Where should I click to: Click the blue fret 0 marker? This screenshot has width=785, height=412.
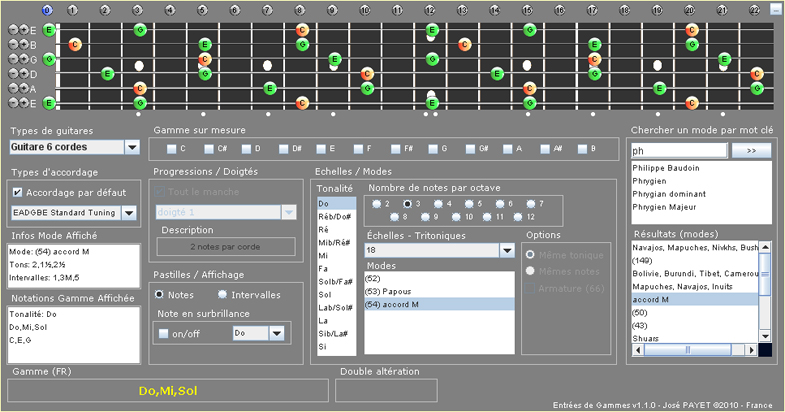pyautogui.click(x=47, y=10)
